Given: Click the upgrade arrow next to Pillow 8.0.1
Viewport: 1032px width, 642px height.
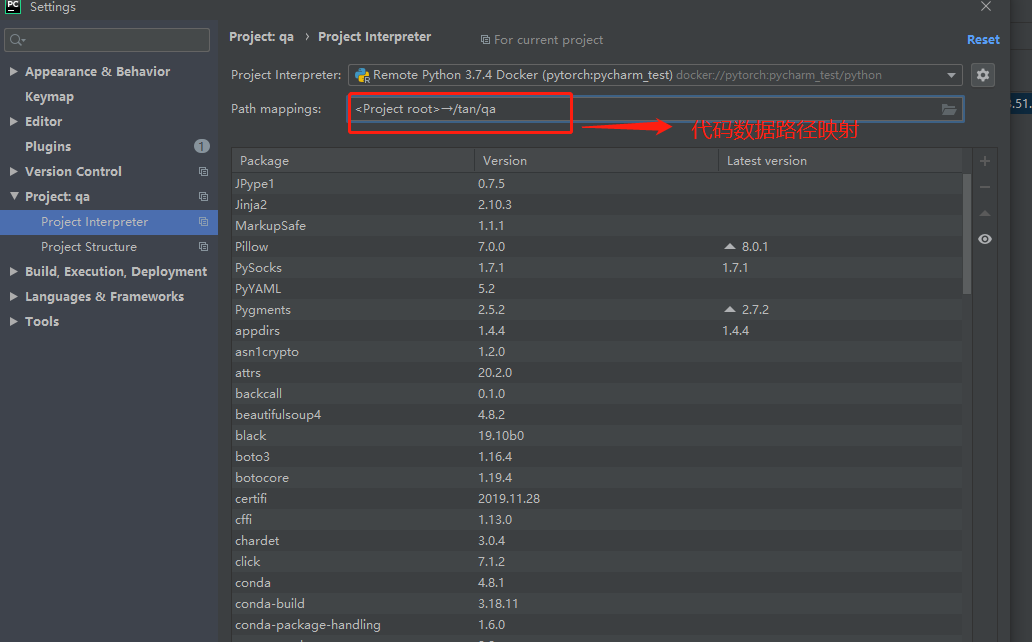Looking at the screenshot, I should click(729, 246).
